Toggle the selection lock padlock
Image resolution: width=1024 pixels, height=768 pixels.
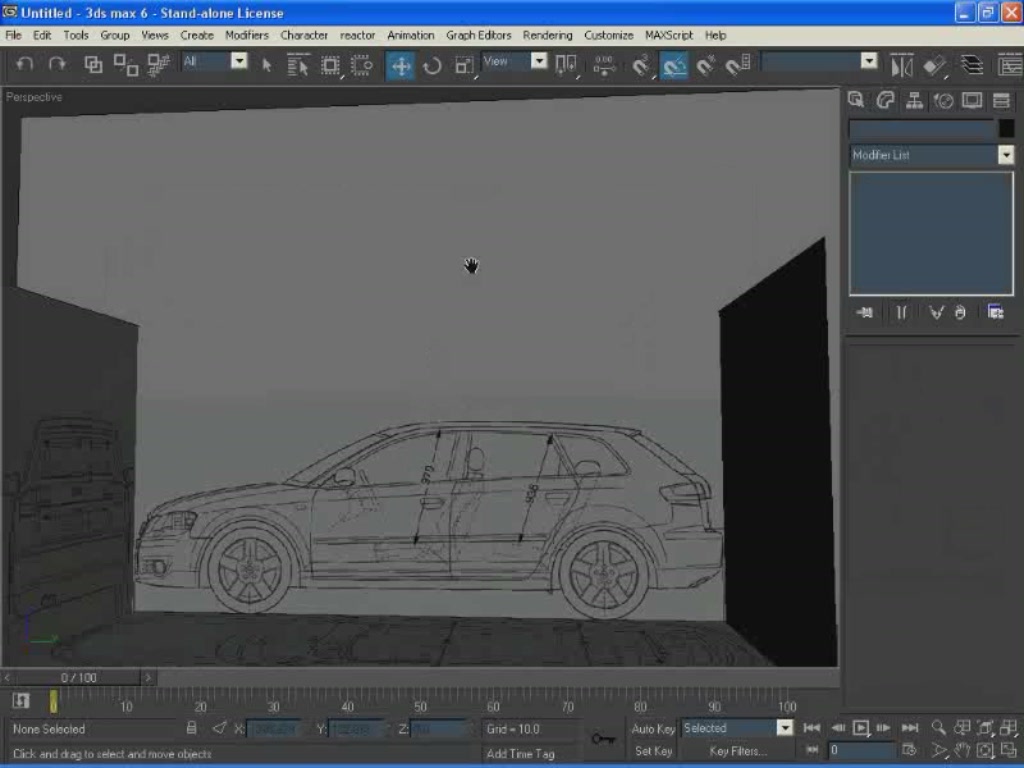click(x=192, y=728)
